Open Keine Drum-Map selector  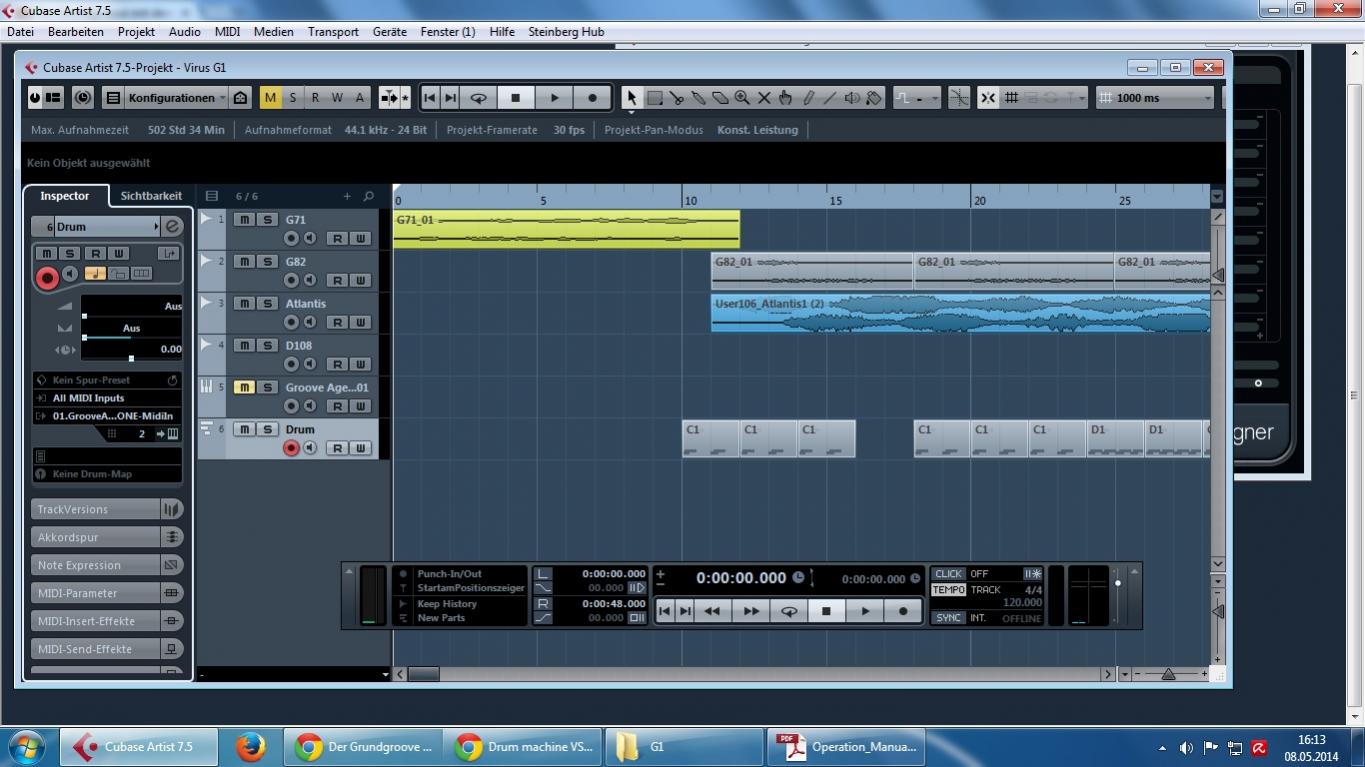pyautogui.click(x=107, y=474)
